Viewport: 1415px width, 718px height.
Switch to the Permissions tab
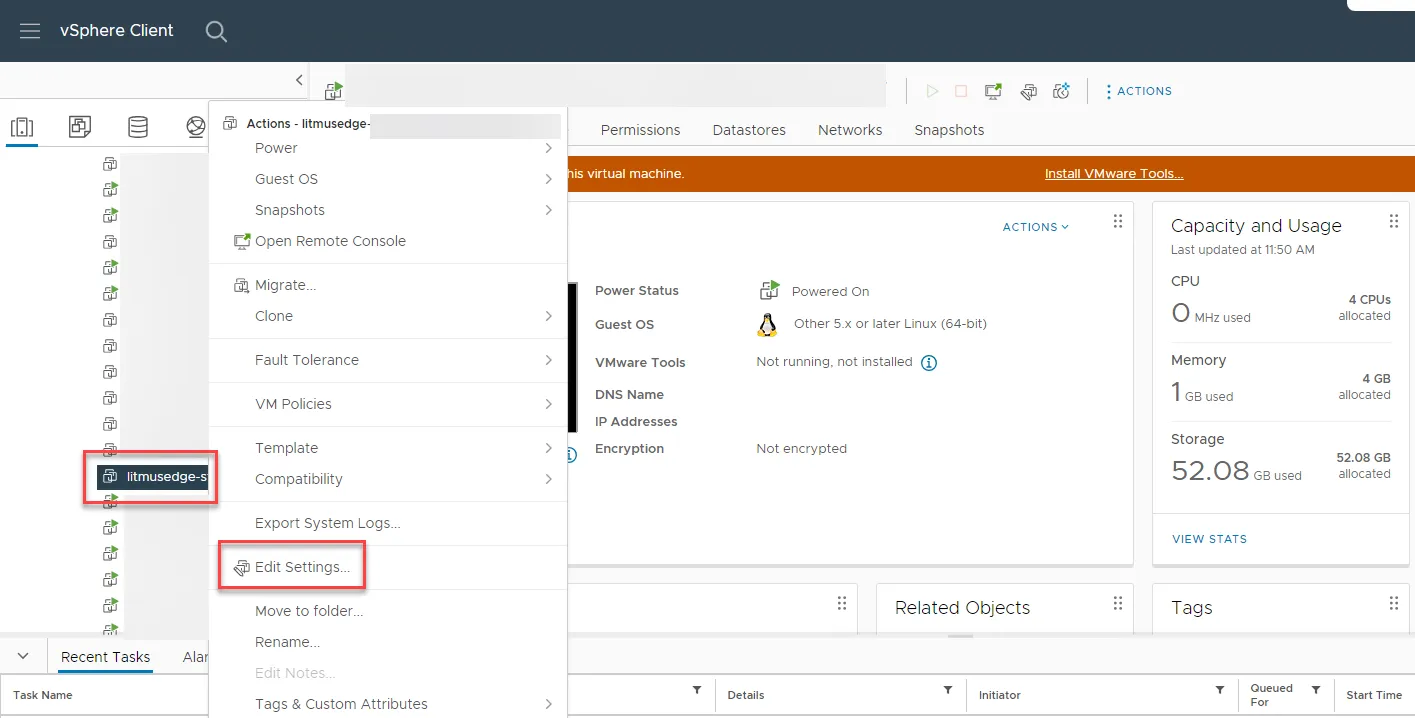pos(640,130)
